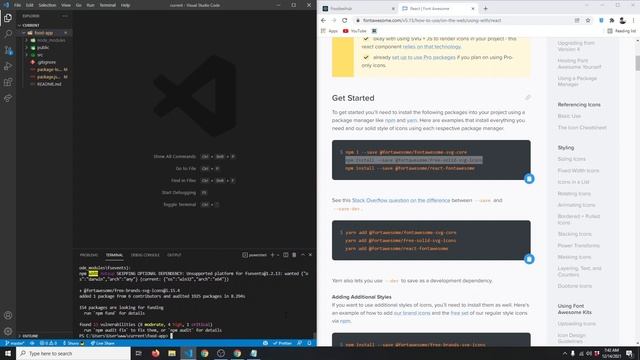640x360 pixels.
Task: Open the Chrome three-dot menu
Action: pos(633,20)
